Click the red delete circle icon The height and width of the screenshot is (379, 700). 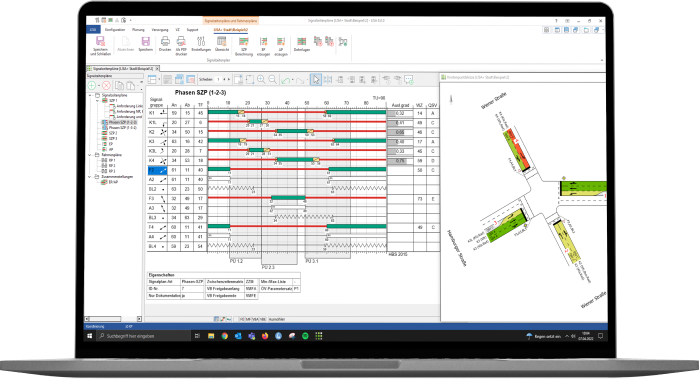tap(106, 85)
